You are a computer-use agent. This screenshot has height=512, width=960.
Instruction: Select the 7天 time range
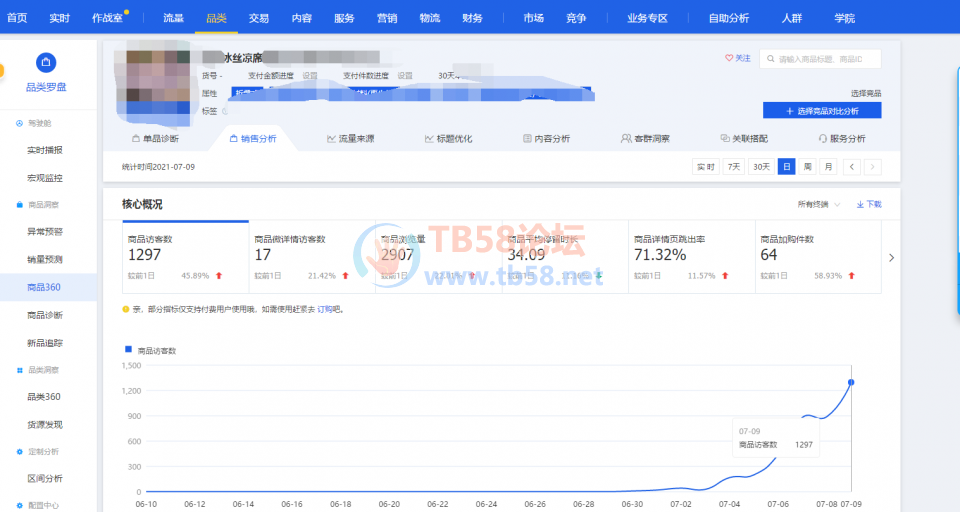coord(733,167)
